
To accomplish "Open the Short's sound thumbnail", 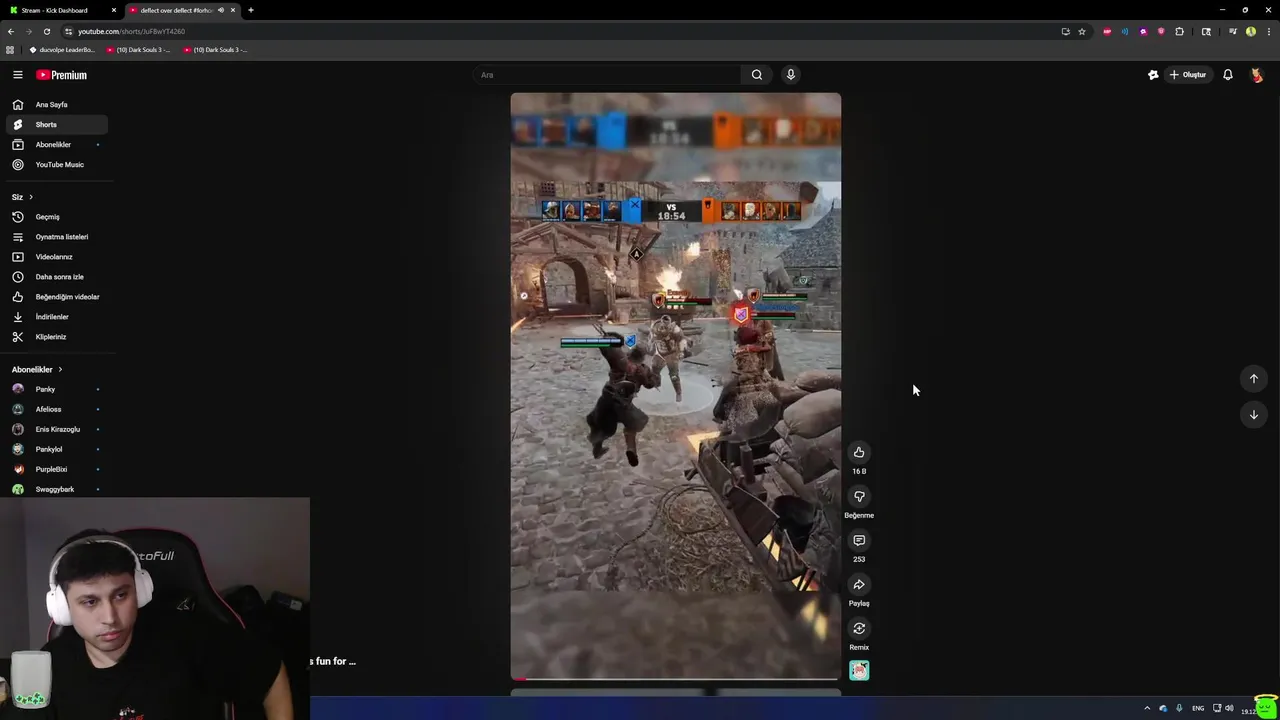I will coord(859,671).
